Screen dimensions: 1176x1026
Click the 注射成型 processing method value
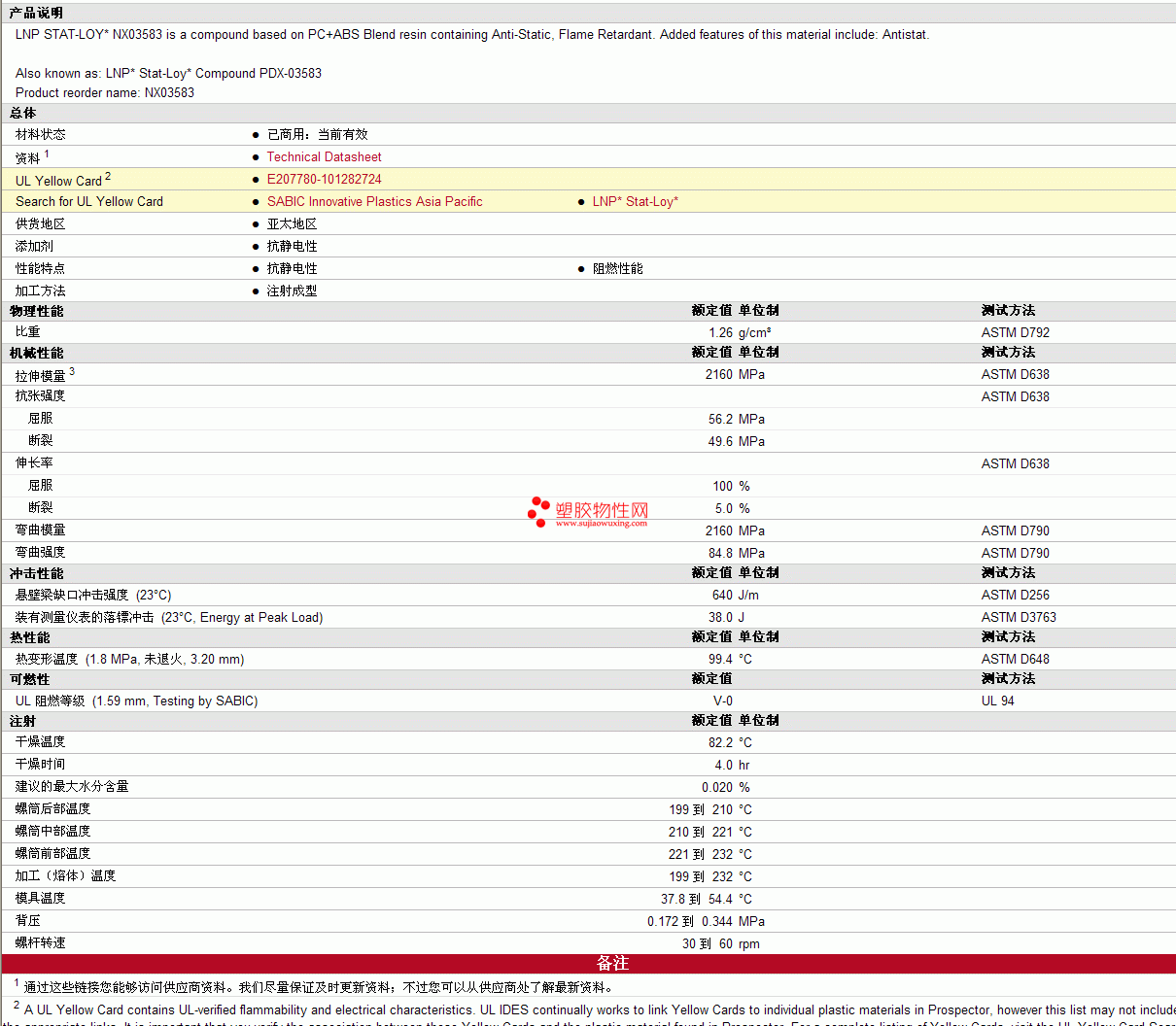coord(292,291)
